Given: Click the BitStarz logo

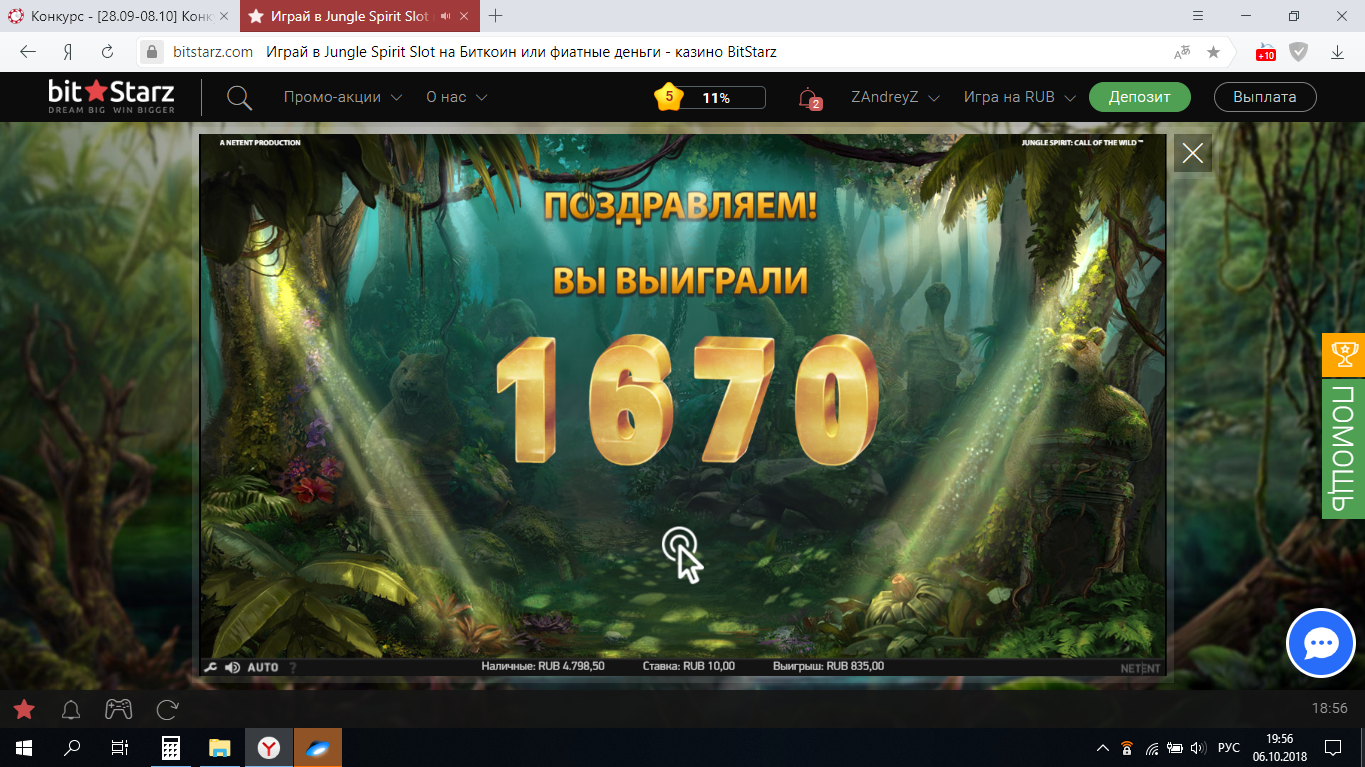Looking at the screenshot, I should pyautogui.click(x=111, y=97).
